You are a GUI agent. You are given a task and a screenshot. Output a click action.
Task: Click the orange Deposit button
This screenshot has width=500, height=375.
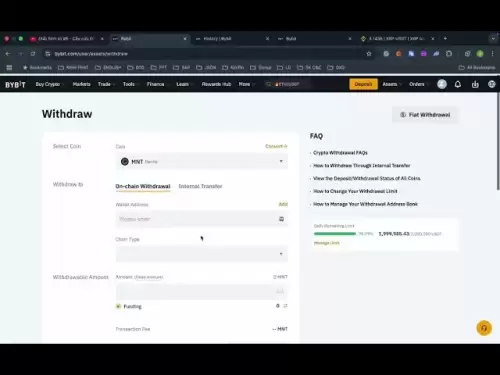pos(363,84)
